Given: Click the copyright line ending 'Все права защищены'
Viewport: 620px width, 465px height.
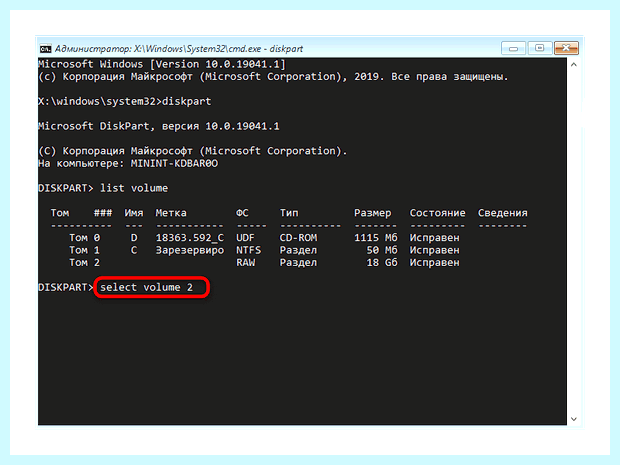Looking at the screenshot, I should pyautogui.click(x=273, y=76).
